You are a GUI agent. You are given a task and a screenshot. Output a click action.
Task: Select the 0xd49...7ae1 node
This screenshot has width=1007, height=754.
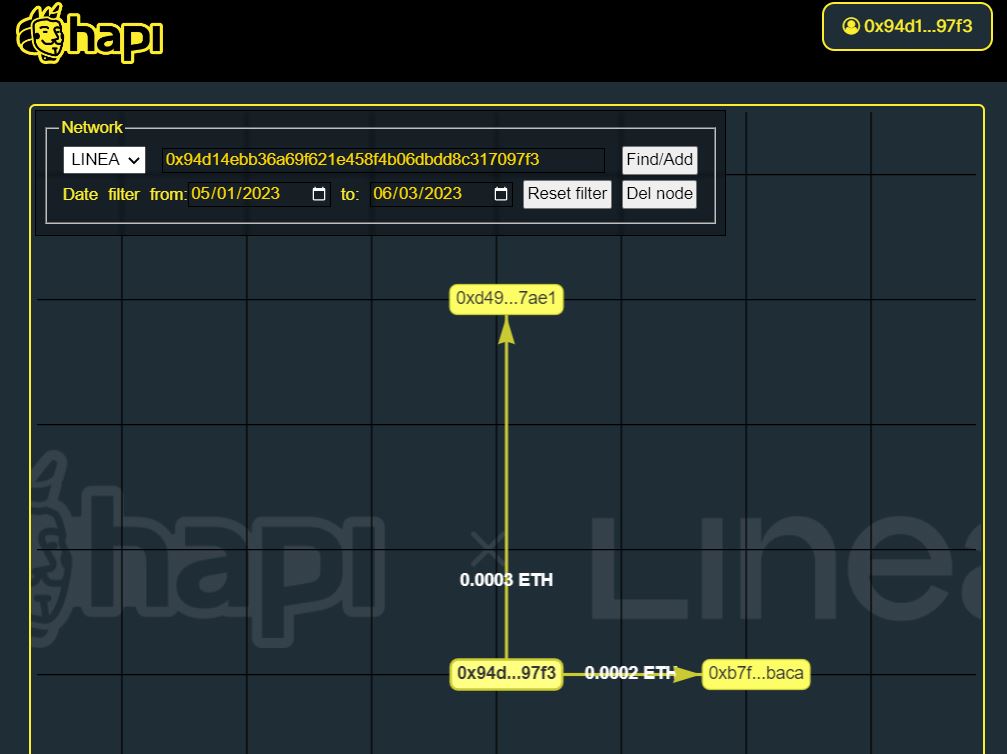(x=506, y=299)
